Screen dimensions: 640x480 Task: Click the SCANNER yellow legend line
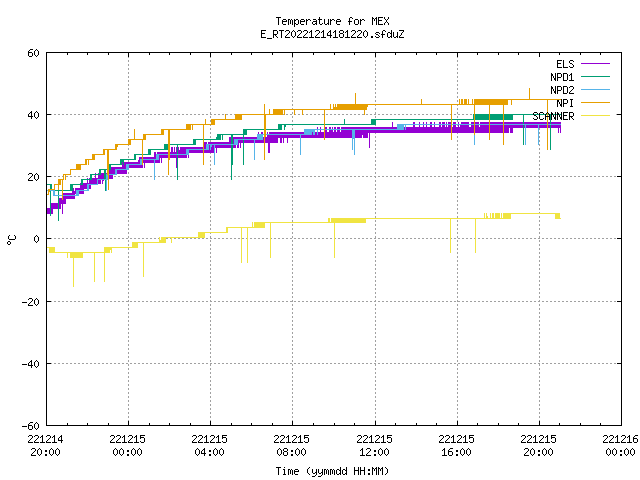point(595,116)
